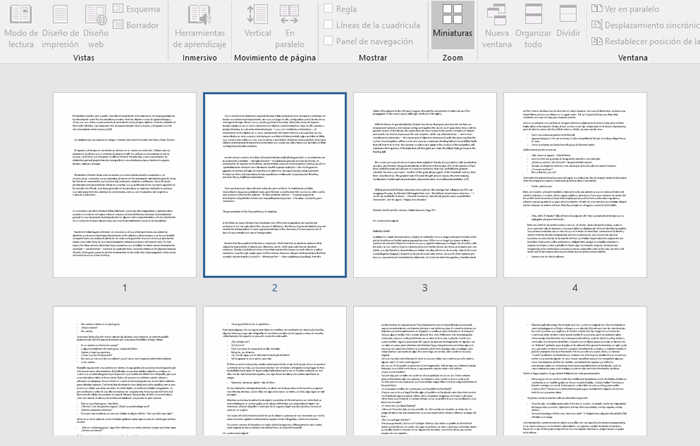Switch to Borrador view
Viewport: 700px width, 446px height.
coord(141,24)
